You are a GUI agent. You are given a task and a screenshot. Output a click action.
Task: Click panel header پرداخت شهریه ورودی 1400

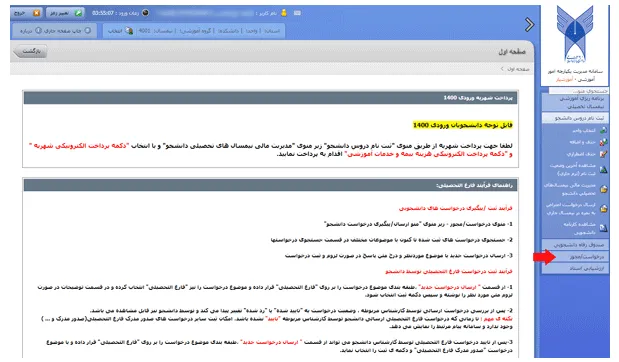tap(270, 98)
